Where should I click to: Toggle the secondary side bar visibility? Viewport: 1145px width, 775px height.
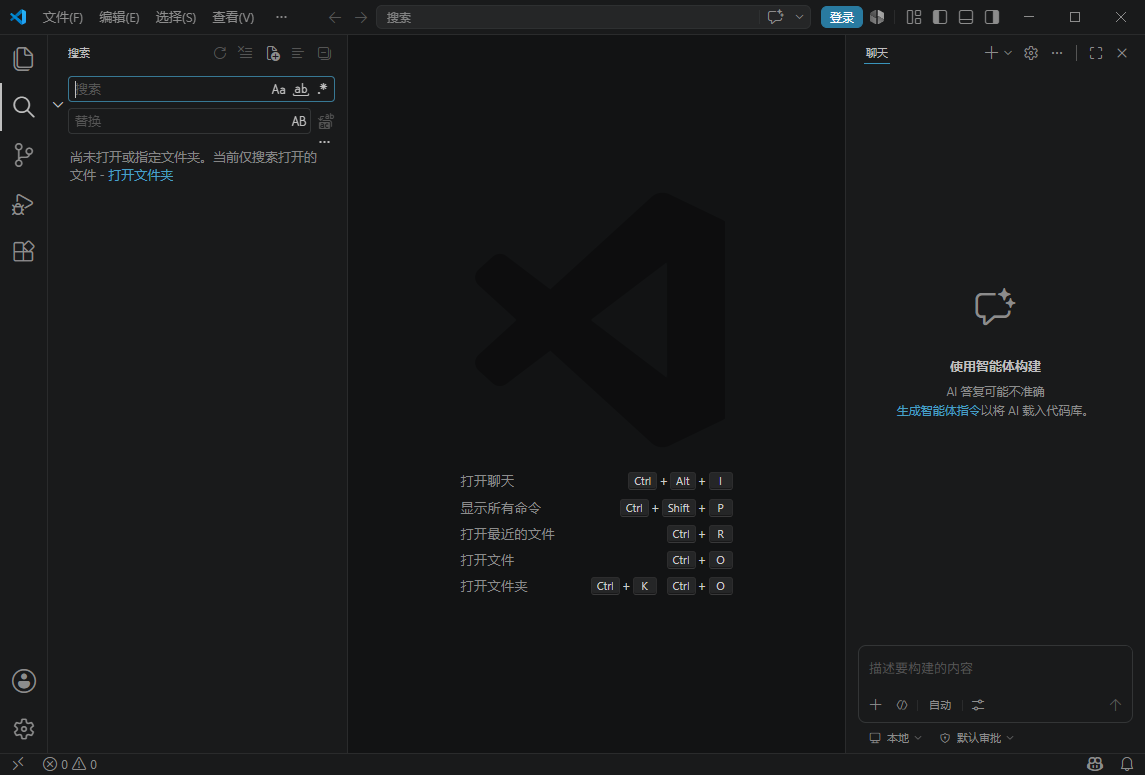tap(992, 17)
